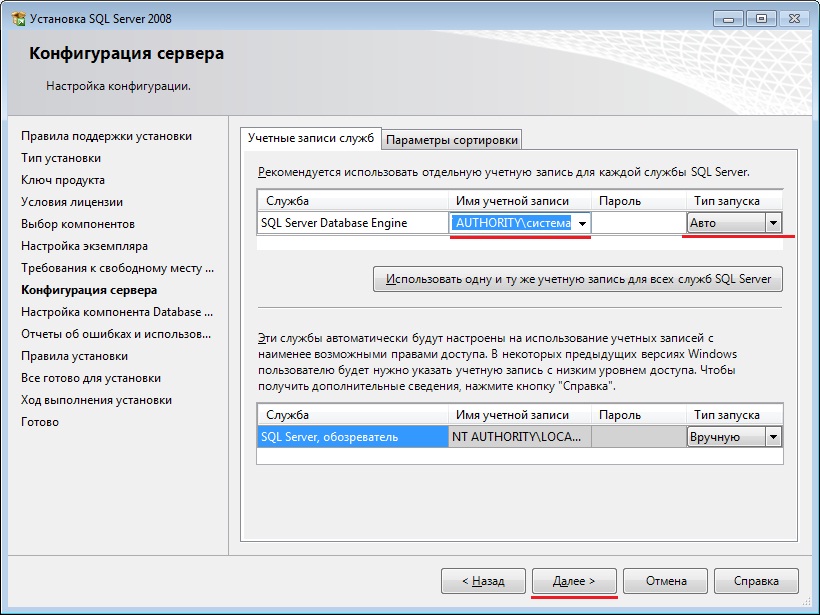
Task: Click the Настройка экземпляра step
Action: coord(84,246)
